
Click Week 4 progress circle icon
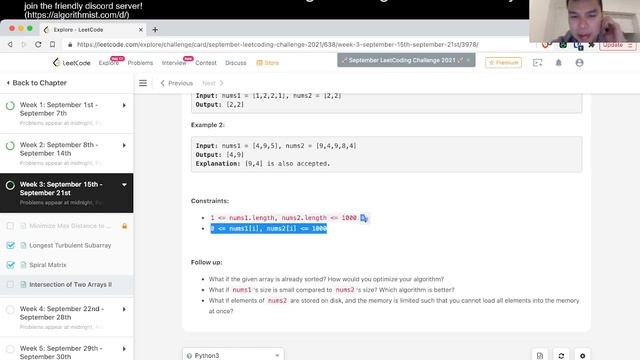(x=10, y=310)
